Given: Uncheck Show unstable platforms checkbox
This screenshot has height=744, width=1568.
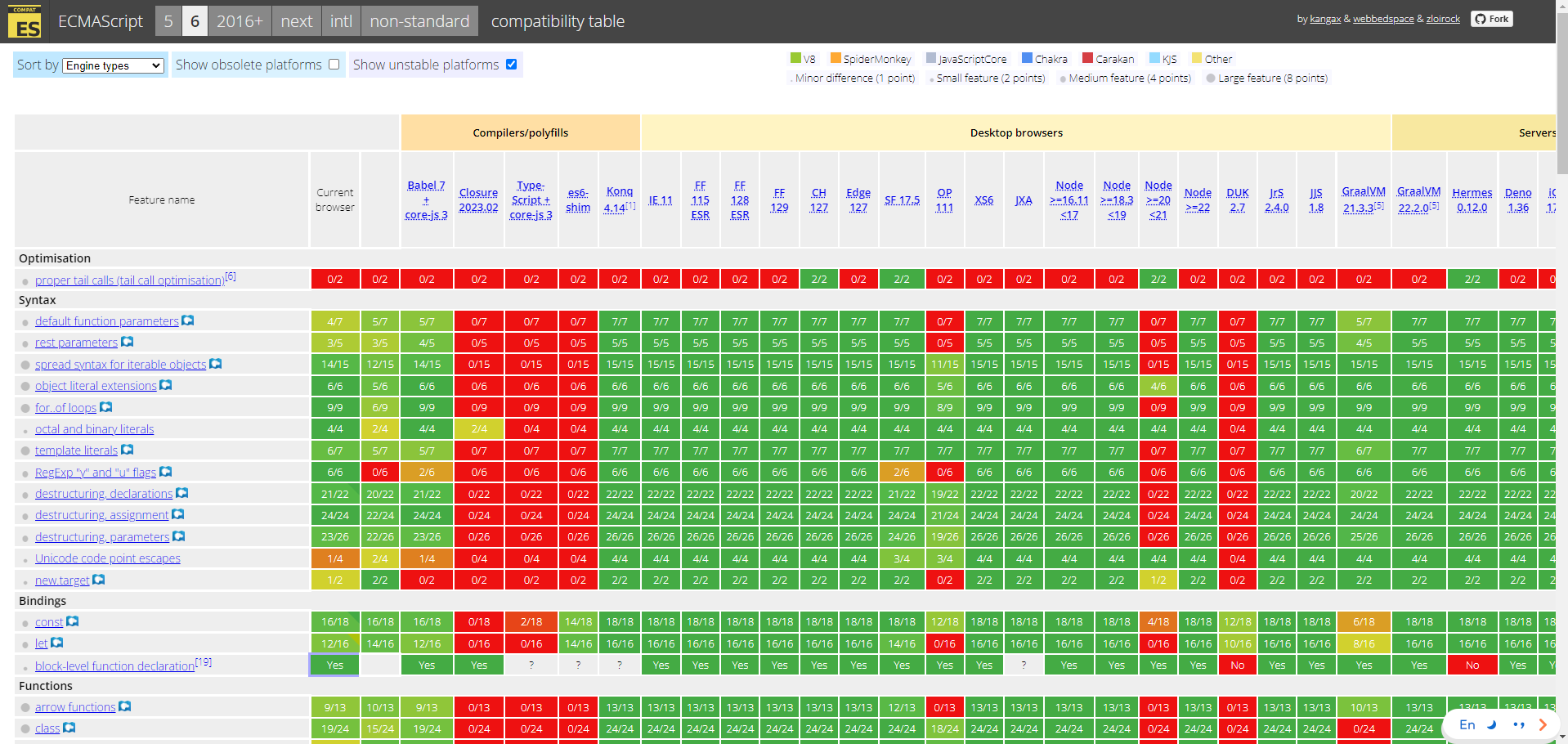Looking at the screenshot, I should point(511,64).
